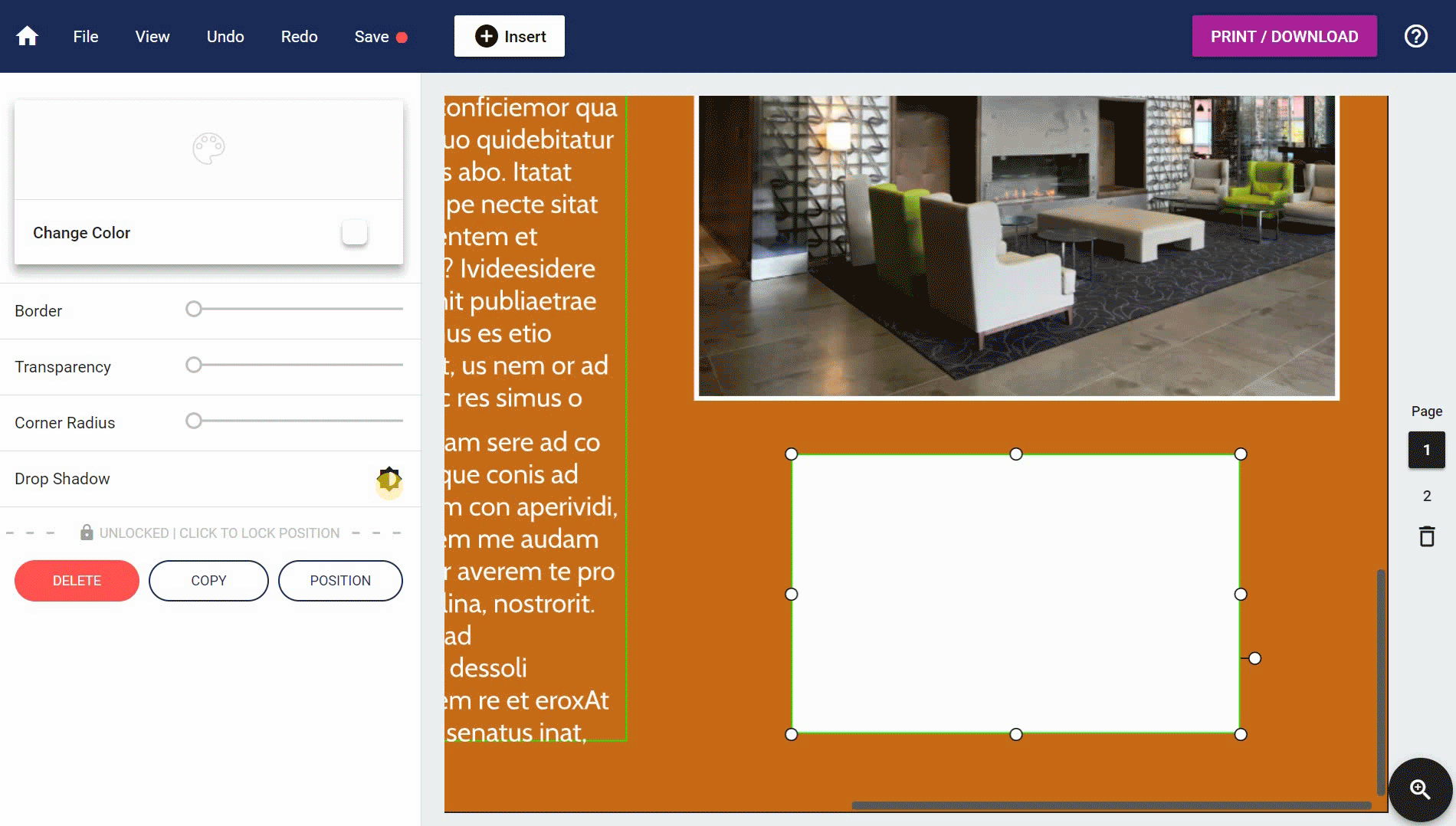
Task: Switch to page 1
Action: tap(1427, 450)
